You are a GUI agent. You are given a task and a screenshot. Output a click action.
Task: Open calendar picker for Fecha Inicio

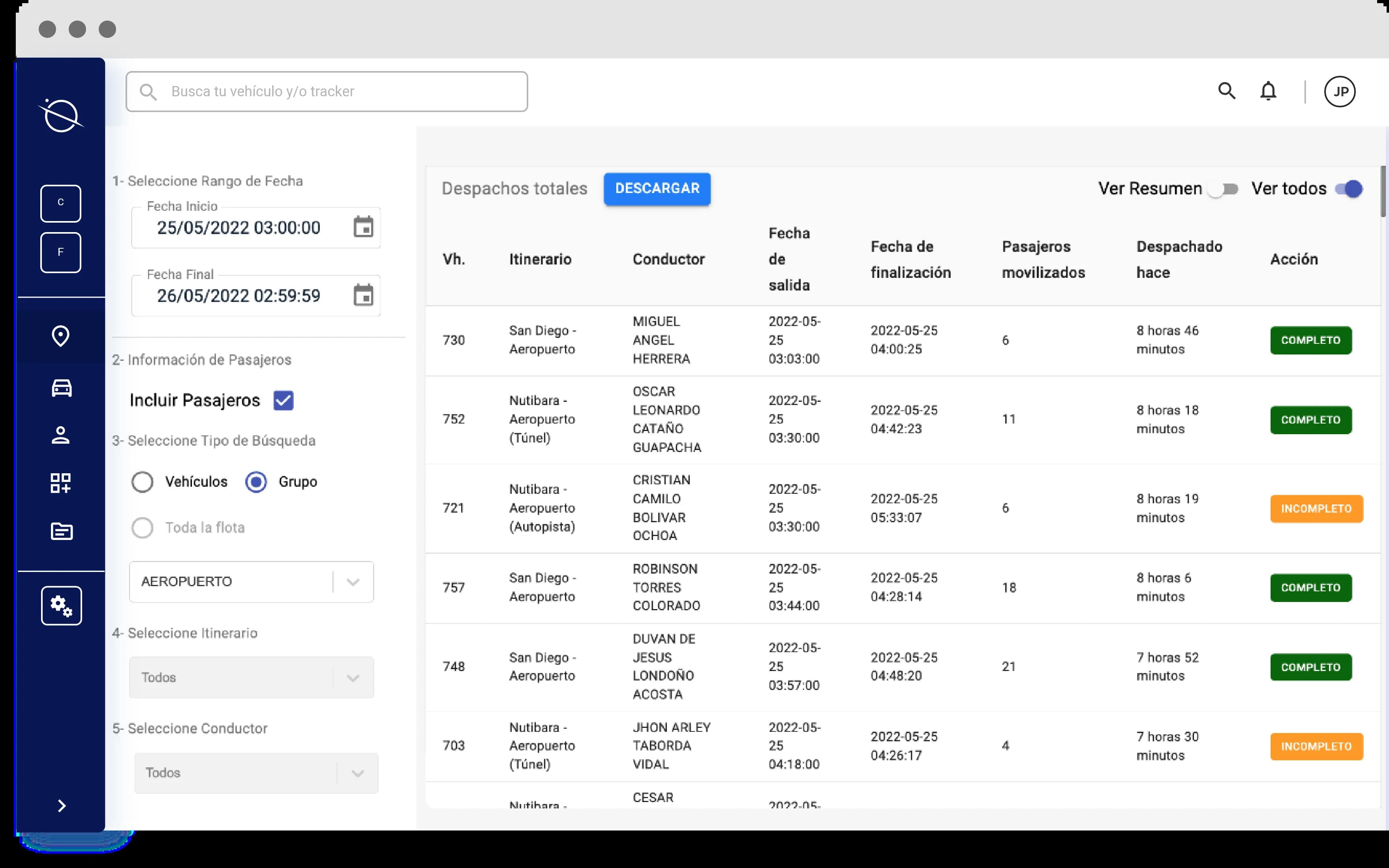tap(363, 227)
